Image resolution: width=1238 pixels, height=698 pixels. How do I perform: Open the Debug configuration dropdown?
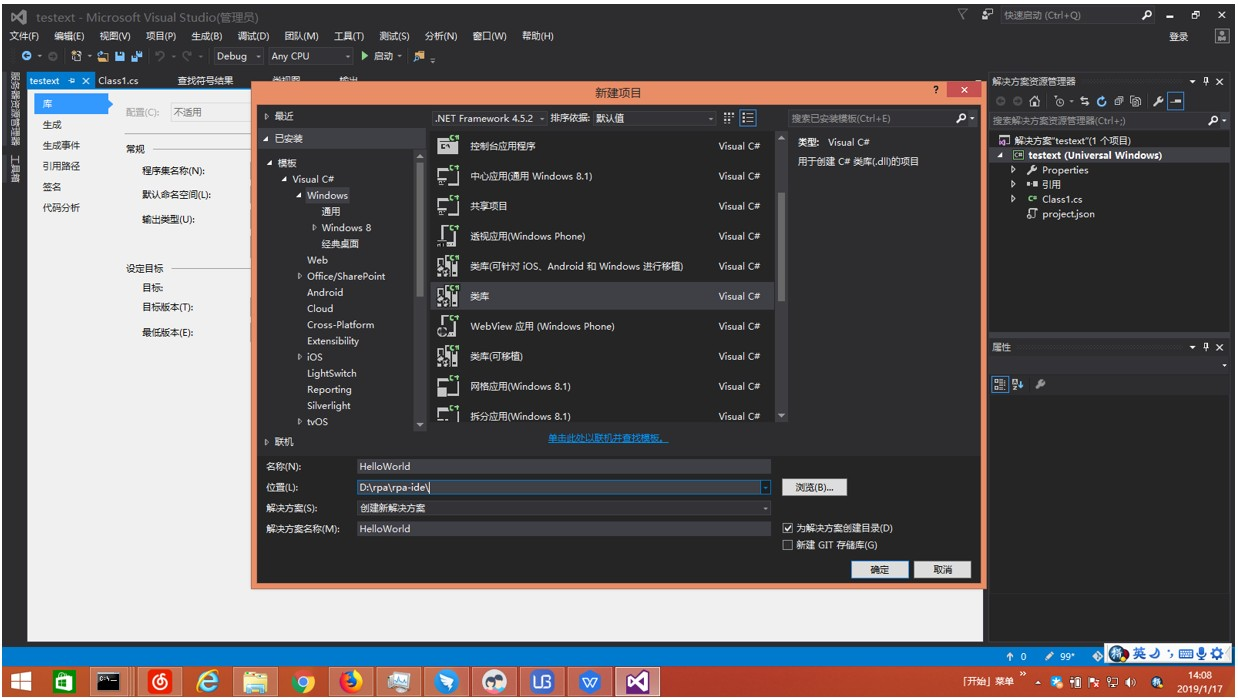tap(237, 56)
